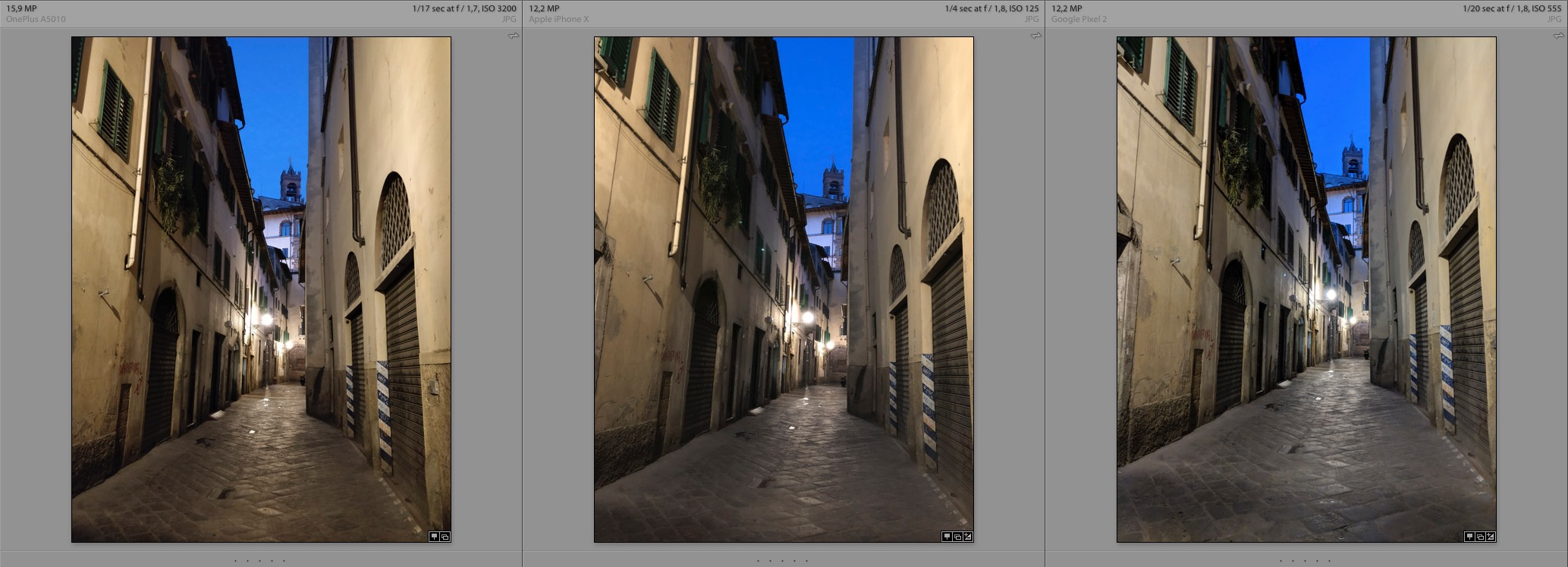Click the rotate arrow in the Google Pixel 2 cell

1559,36
